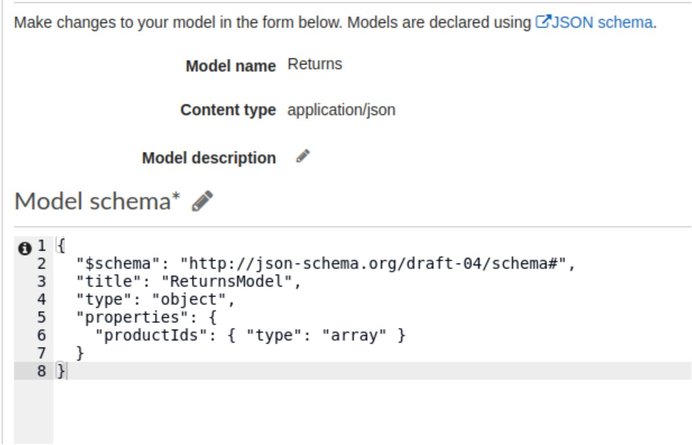Click empty area below the schema code
This screenshot has width=692, height=445.
(x=372, y=411)
